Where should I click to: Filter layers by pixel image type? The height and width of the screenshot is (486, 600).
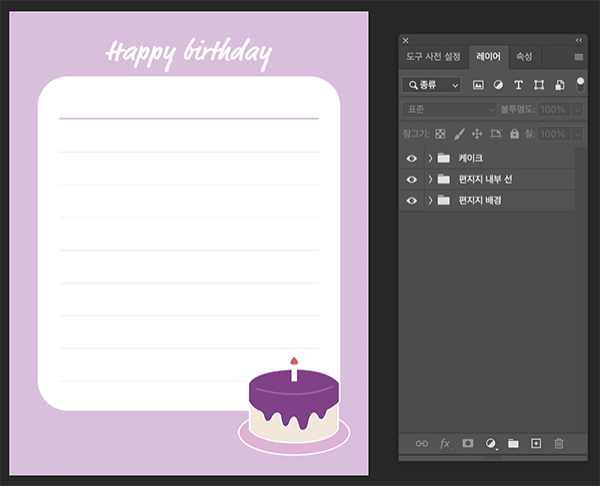(478, 85)
